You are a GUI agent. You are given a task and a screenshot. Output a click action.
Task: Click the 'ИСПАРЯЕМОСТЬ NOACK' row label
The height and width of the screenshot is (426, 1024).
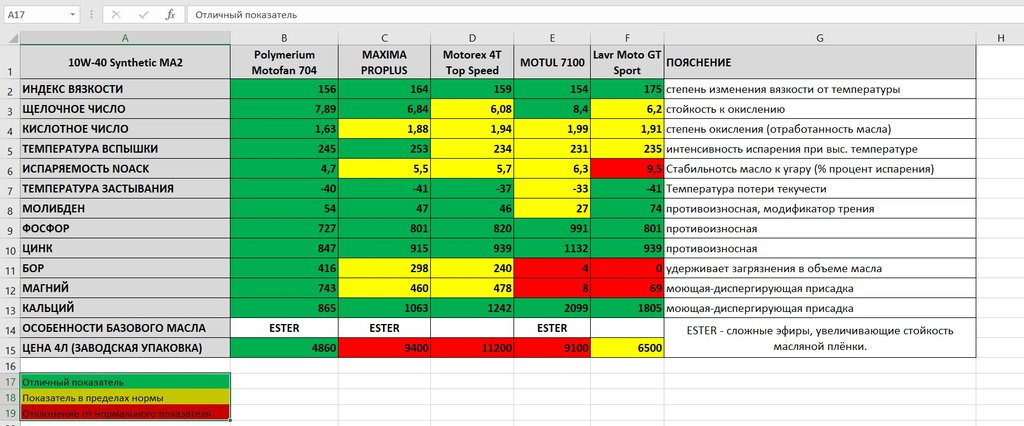(x=125, y=169)
